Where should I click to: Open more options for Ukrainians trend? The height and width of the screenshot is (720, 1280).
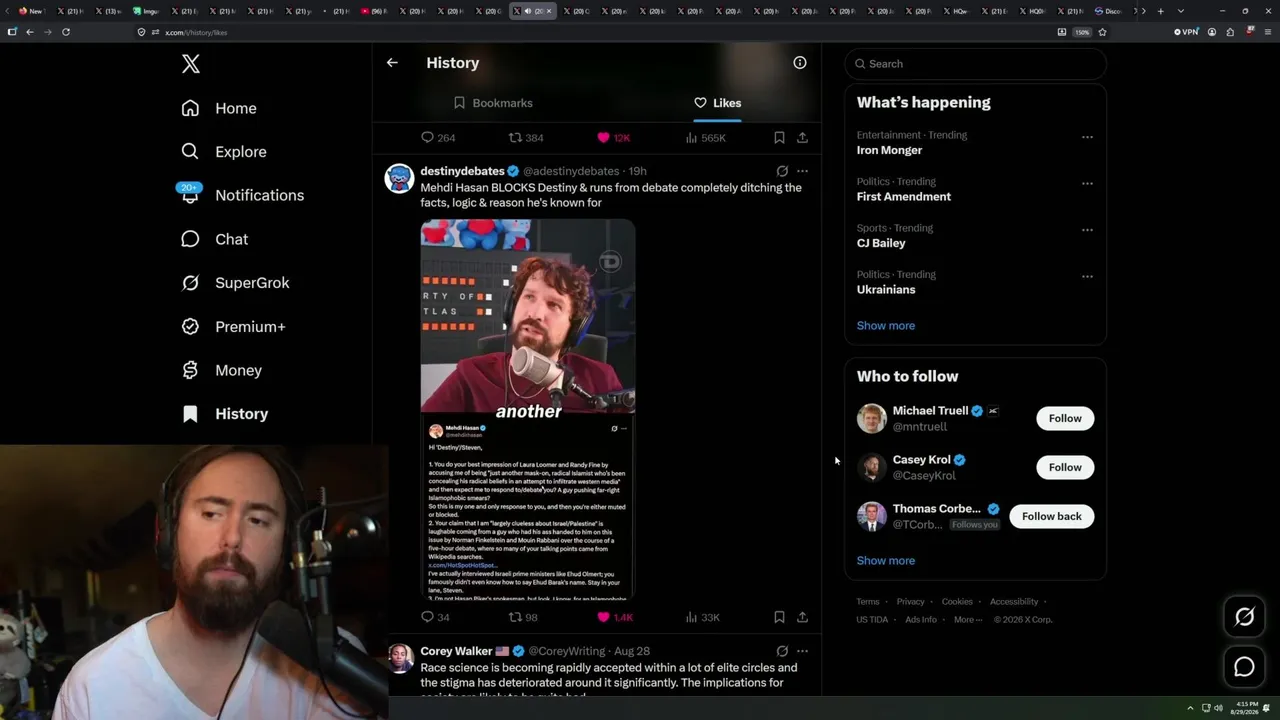click(x=1087, y=277)
